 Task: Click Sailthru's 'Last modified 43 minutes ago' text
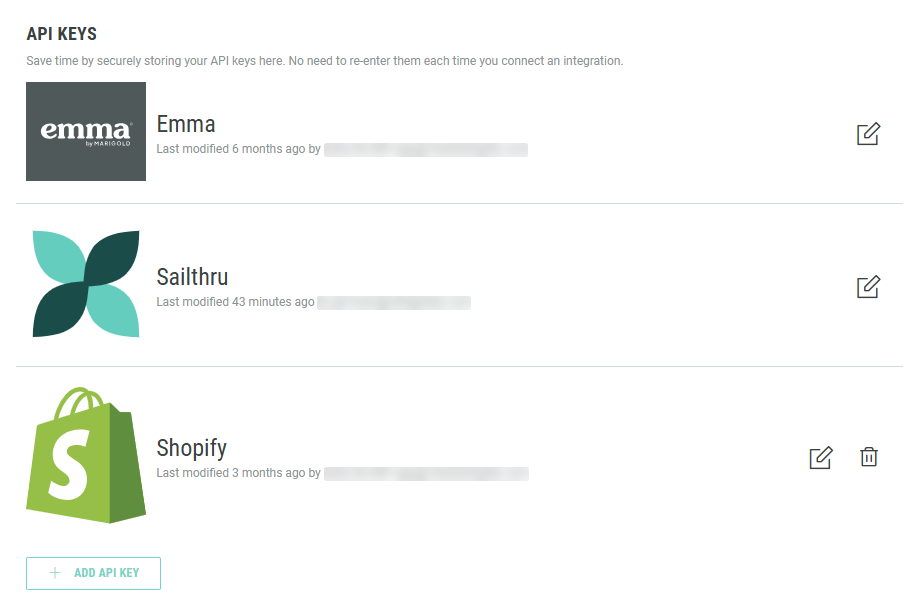(235, 302)
